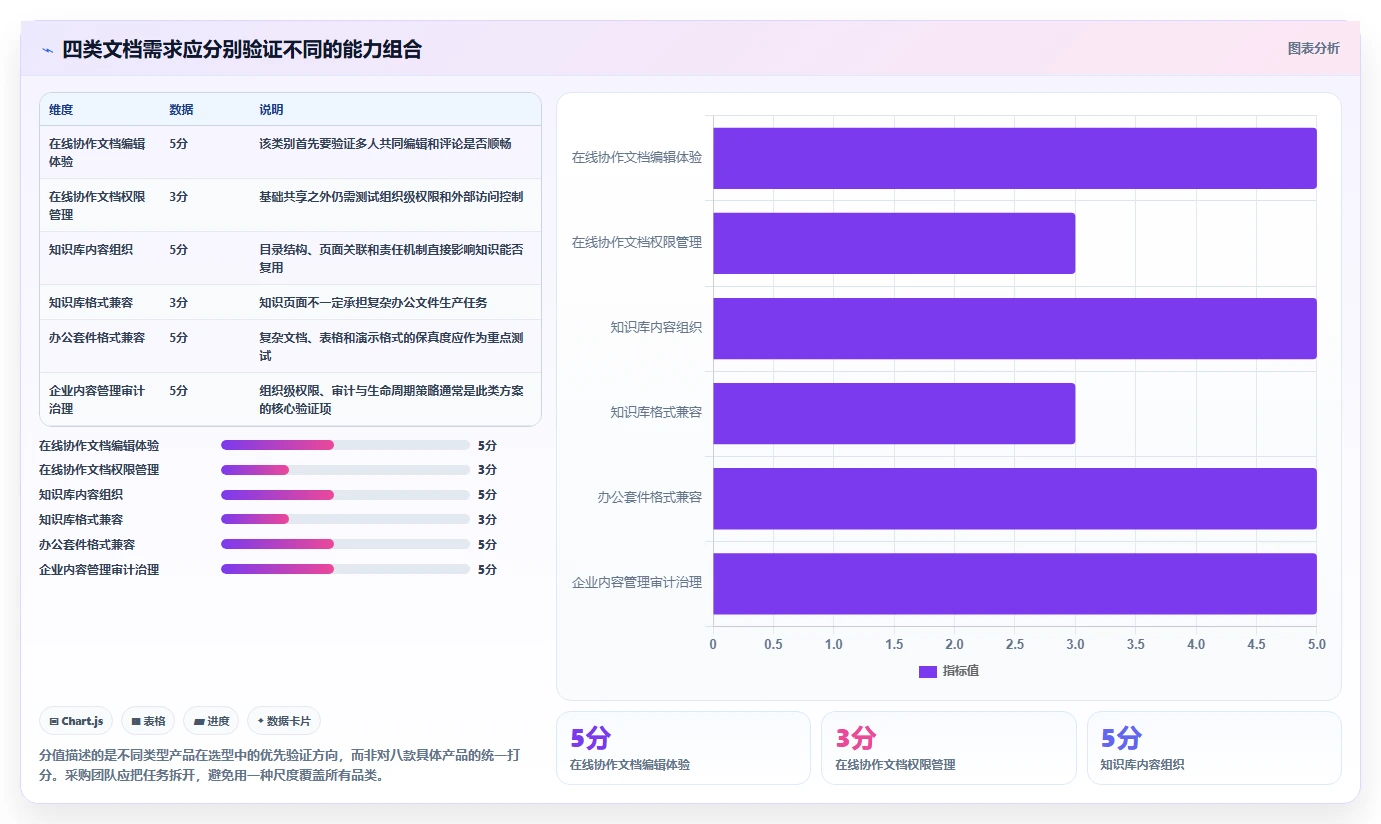Click the 进度 chip
1381x824 pixels.
tap(211, 721)
